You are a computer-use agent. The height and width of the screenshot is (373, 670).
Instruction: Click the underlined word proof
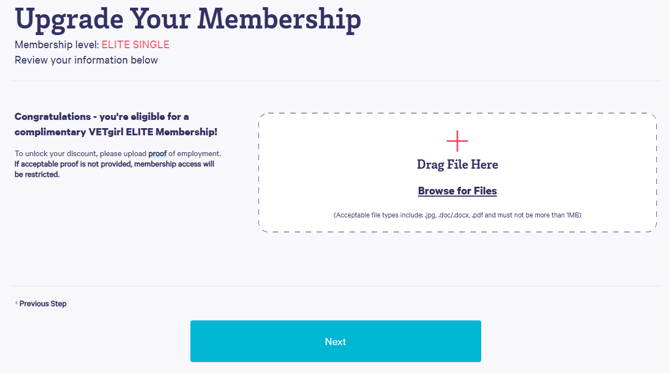pos(157,154)
